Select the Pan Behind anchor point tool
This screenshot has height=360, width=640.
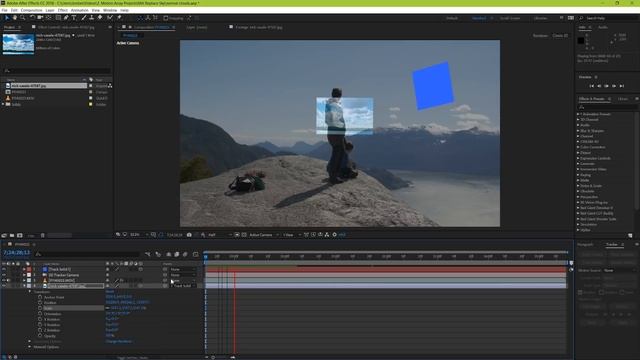[x=49, y=18]
